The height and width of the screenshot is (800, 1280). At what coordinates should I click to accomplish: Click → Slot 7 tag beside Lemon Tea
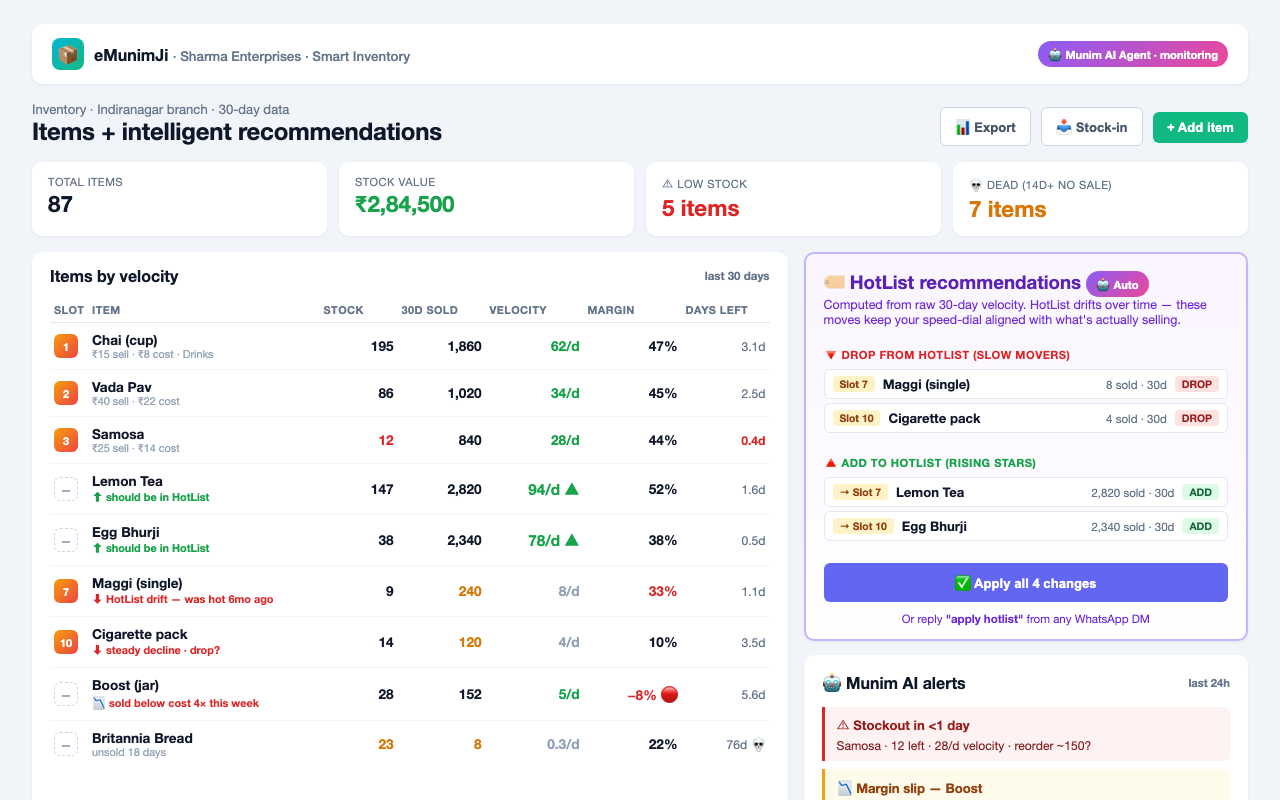tap(860, 492)
